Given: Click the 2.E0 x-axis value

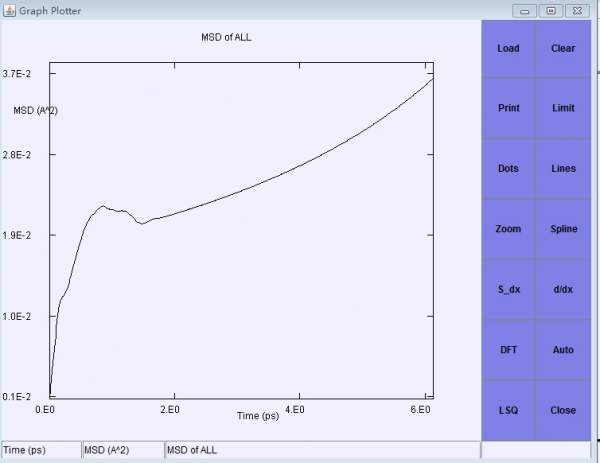Looking at the screenshot, I should click(170, 409).
